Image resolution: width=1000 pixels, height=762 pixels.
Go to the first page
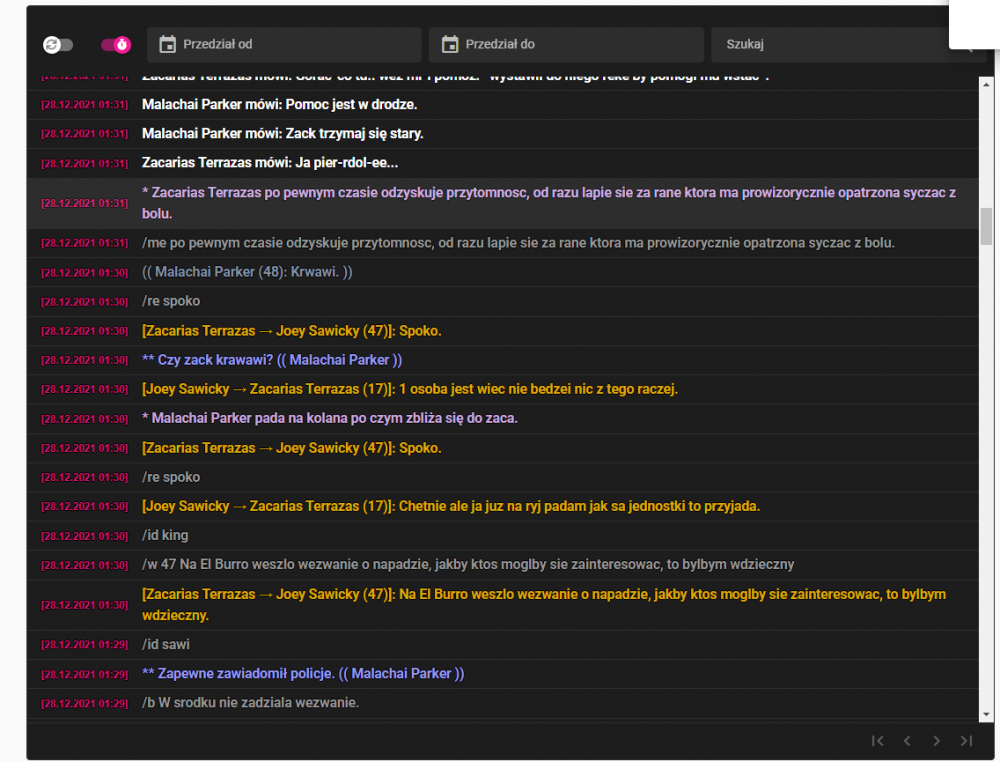pos(878,741)
